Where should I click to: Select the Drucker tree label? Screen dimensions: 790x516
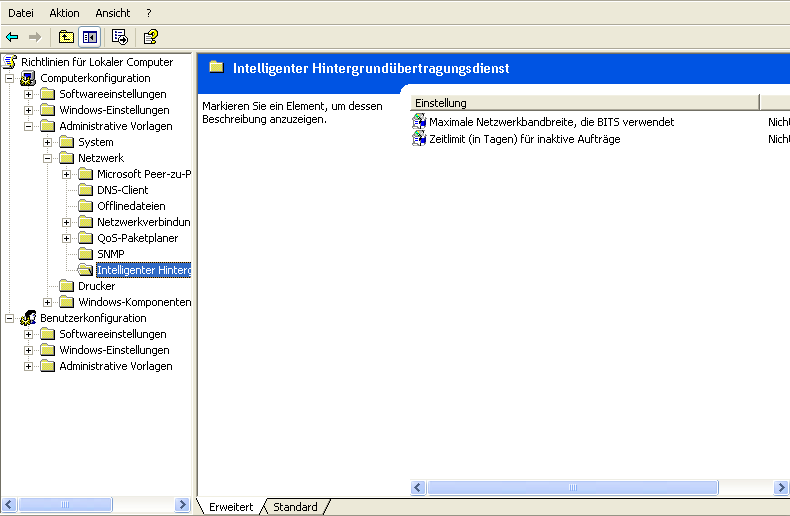point(97,286)
